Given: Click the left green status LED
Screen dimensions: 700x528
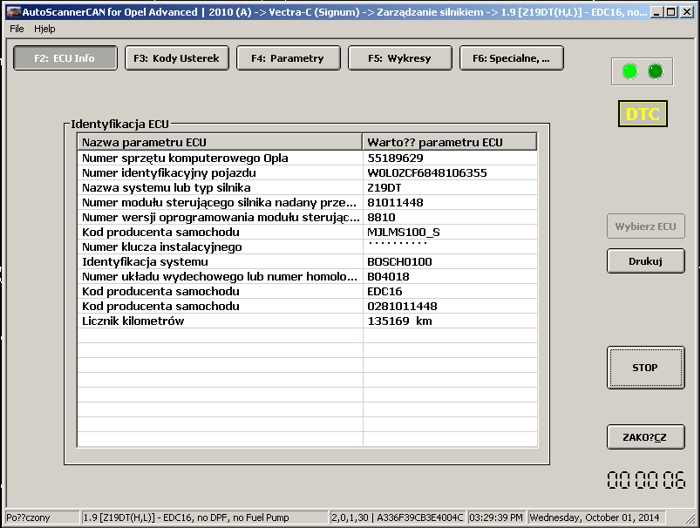Looking at the screenshot, I should [x=630, y=71].
